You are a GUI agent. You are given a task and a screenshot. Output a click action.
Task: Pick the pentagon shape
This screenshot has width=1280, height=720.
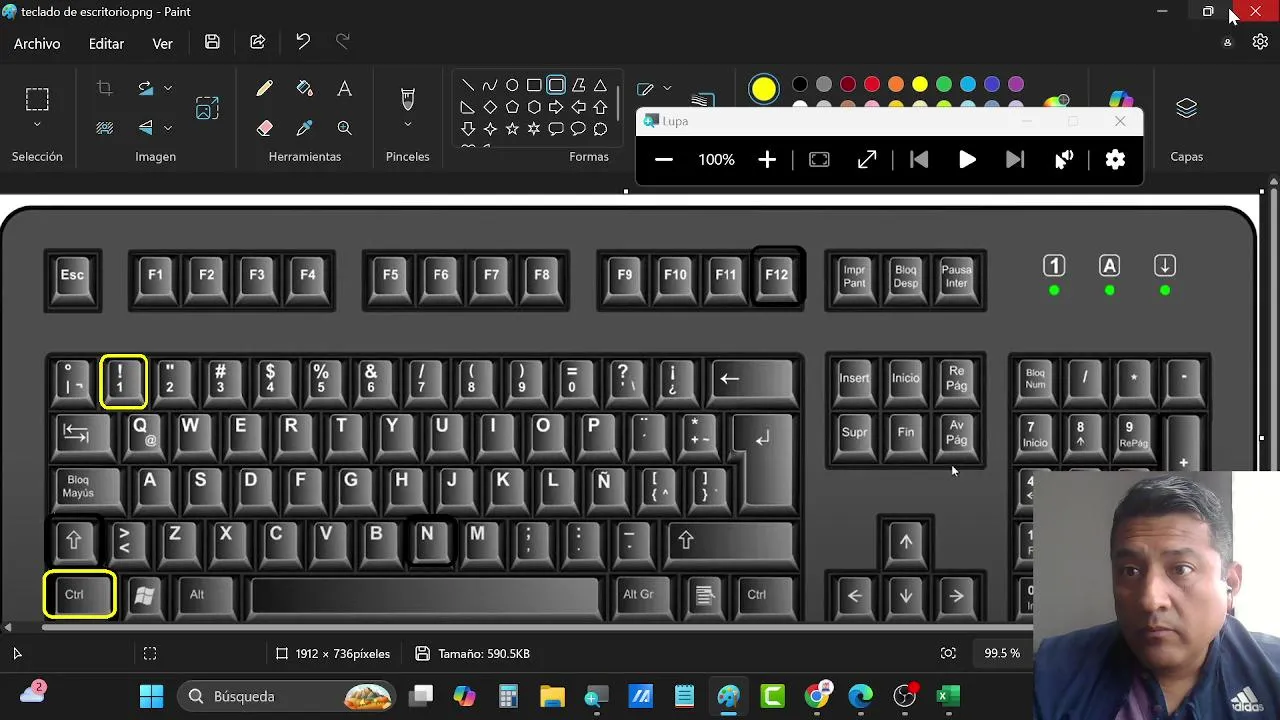pos(512,107)
